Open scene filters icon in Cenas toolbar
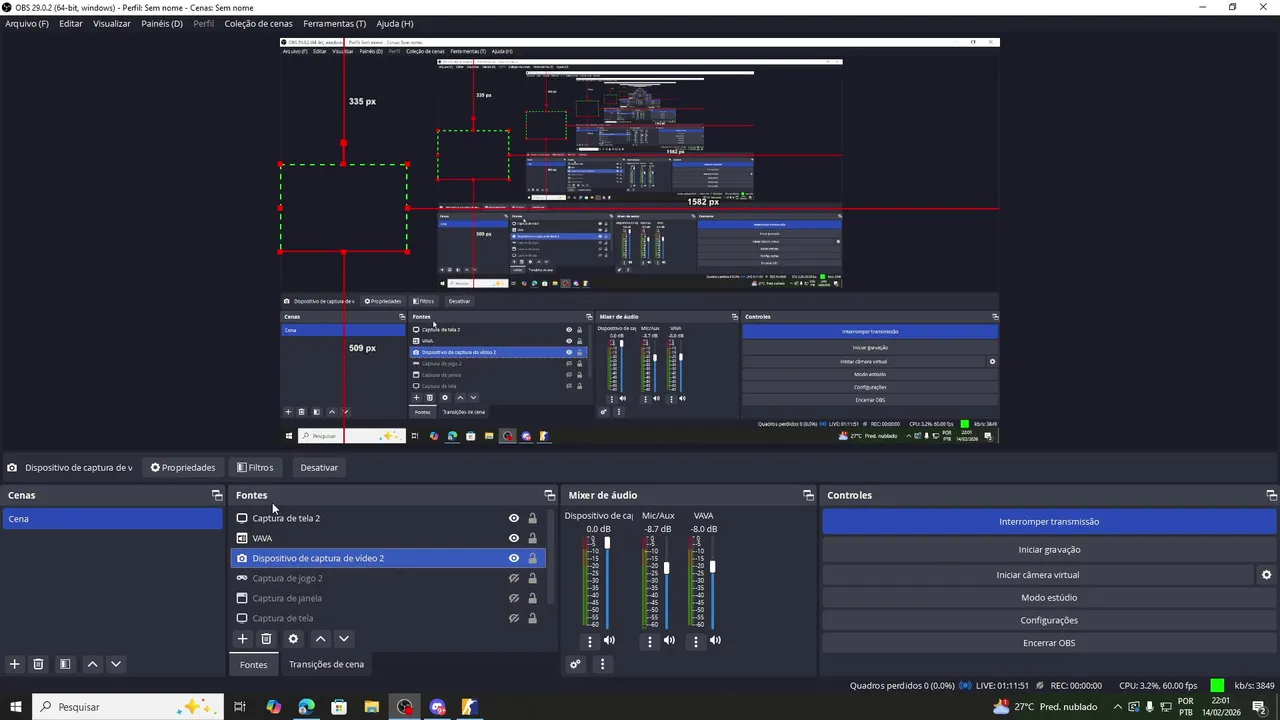Screen dimensions: 1280x720 tap(65, 664)
